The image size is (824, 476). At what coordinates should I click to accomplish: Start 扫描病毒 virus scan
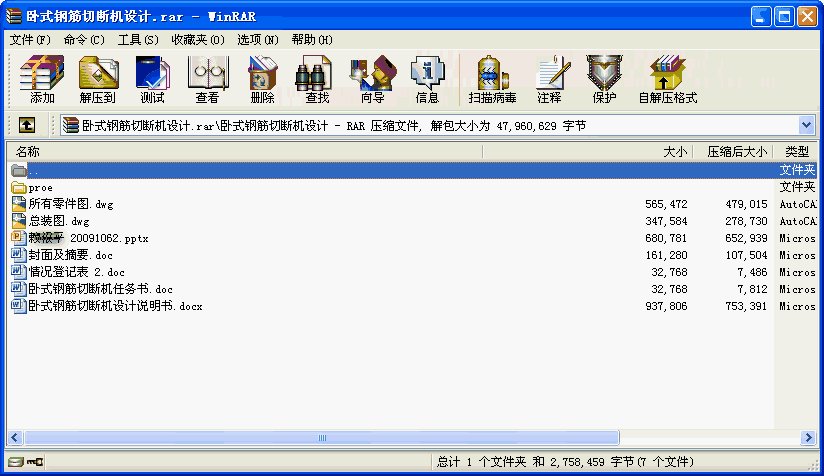tap(490, 80)
